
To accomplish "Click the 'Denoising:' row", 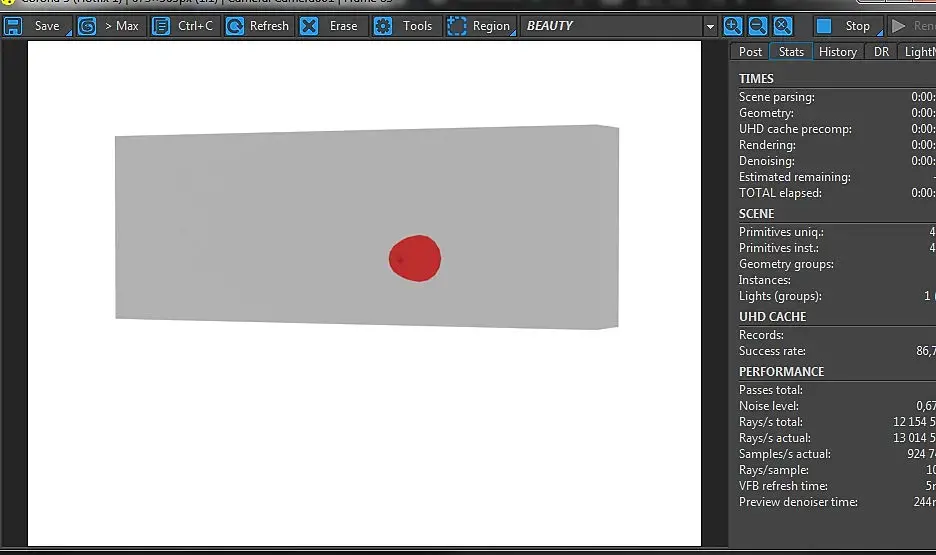I will pos(837,161).
